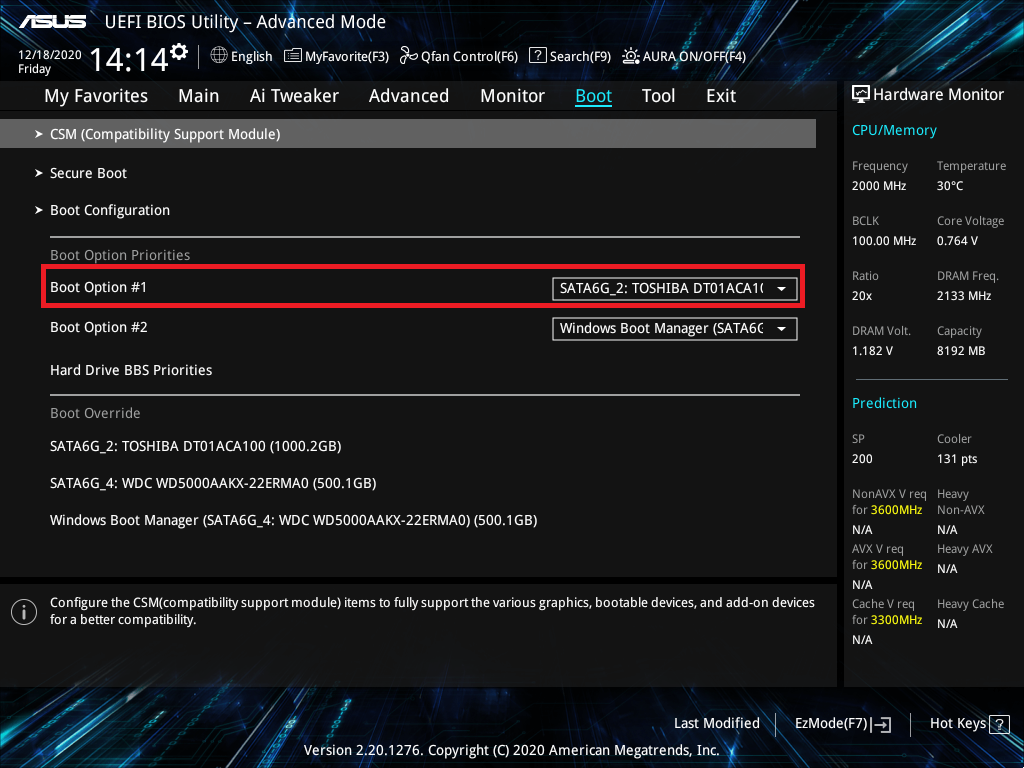The width and height of the screenshot is (1024, 768).
Task: Click the Version 2.20.1276 copyright text
Action: [511, 750]
